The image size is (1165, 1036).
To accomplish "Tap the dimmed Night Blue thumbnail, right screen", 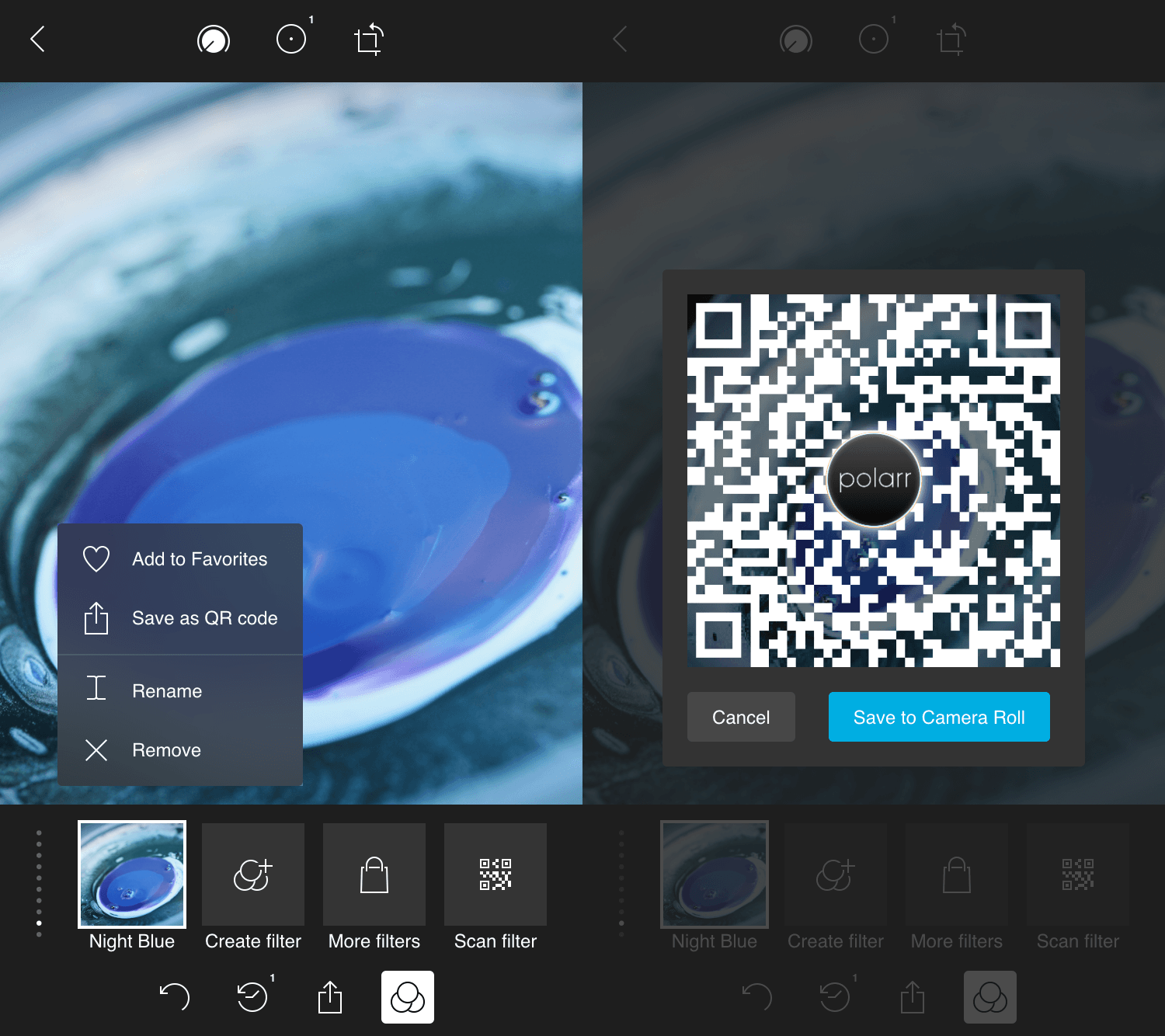I will pos(715,874).
